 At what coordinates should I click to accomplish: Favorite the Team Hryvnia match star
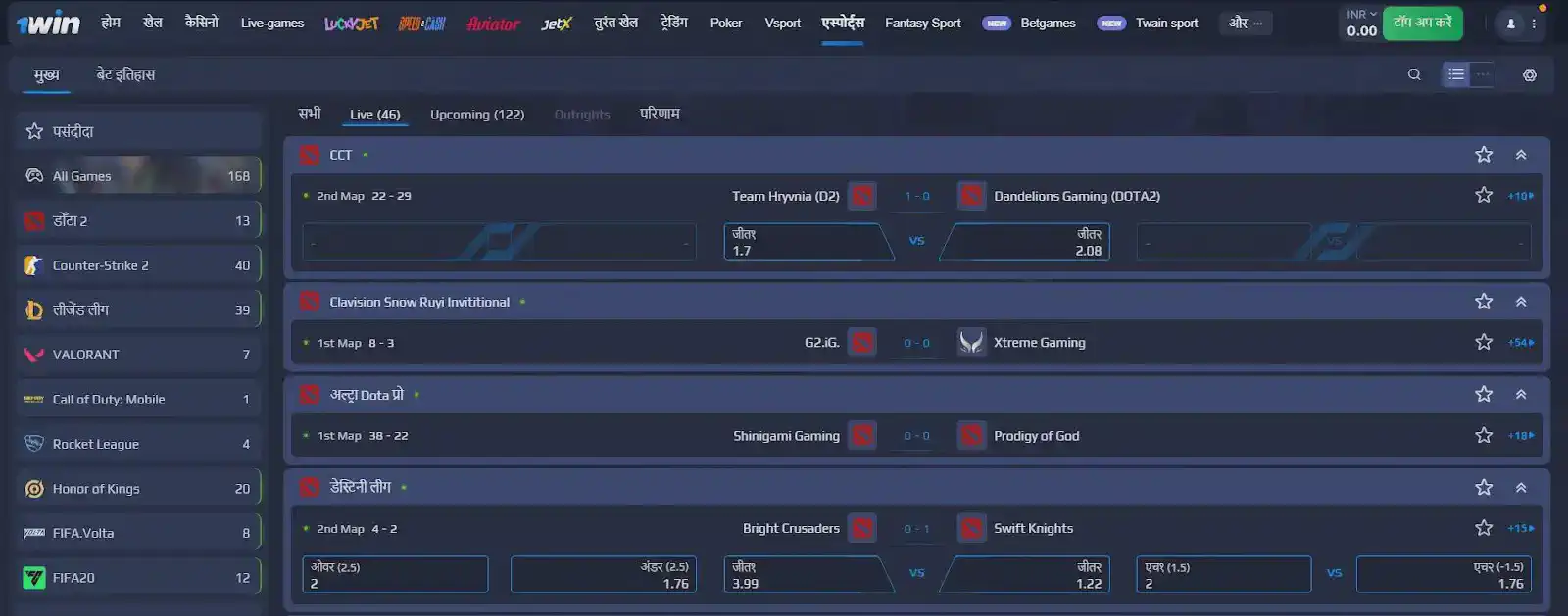click(x=1484, y=195)
